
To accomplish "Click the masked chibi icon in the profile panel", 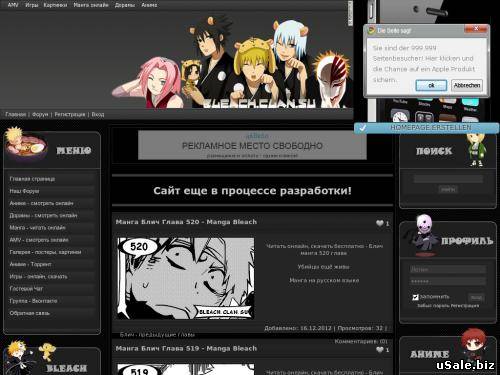I will 422,235.
